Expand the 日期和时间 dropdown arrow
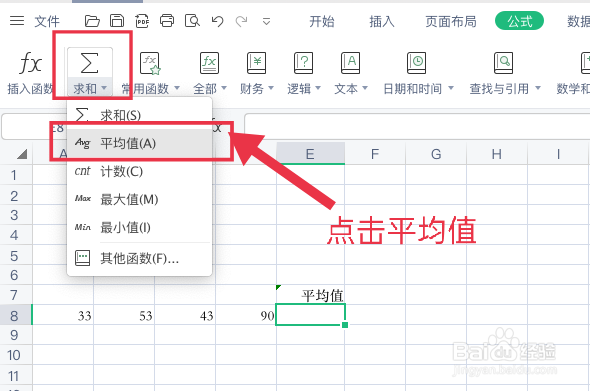Screen dimensions: 590x391 (451, 89)
